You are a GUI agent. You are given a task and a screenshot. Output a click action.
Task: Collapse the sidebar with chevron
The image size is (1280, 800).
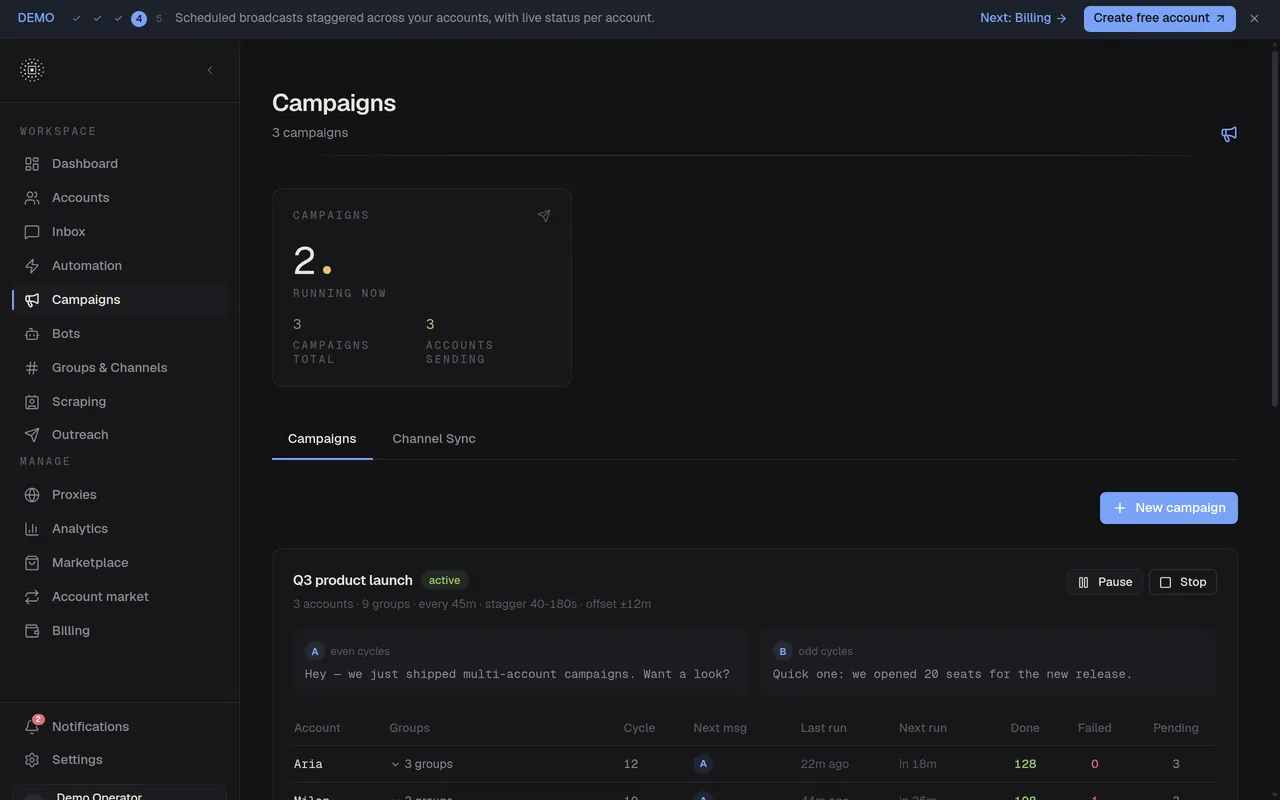(210, 70)
